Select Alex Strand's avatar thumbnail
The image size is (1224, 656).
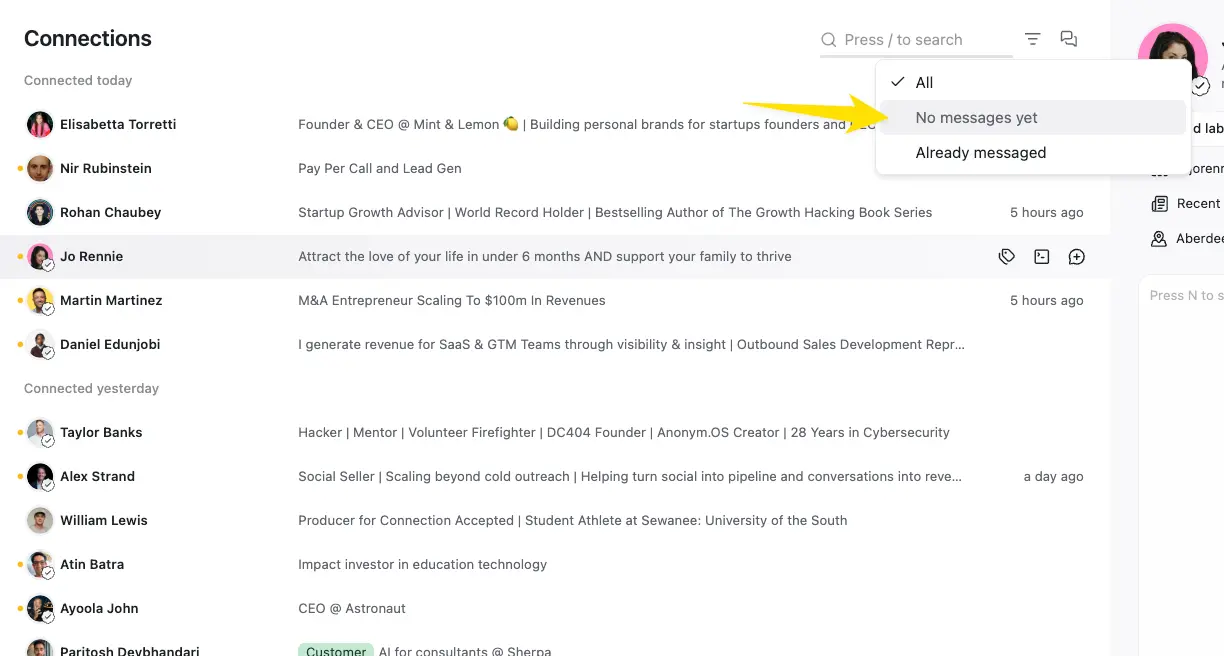coord(40,476)
